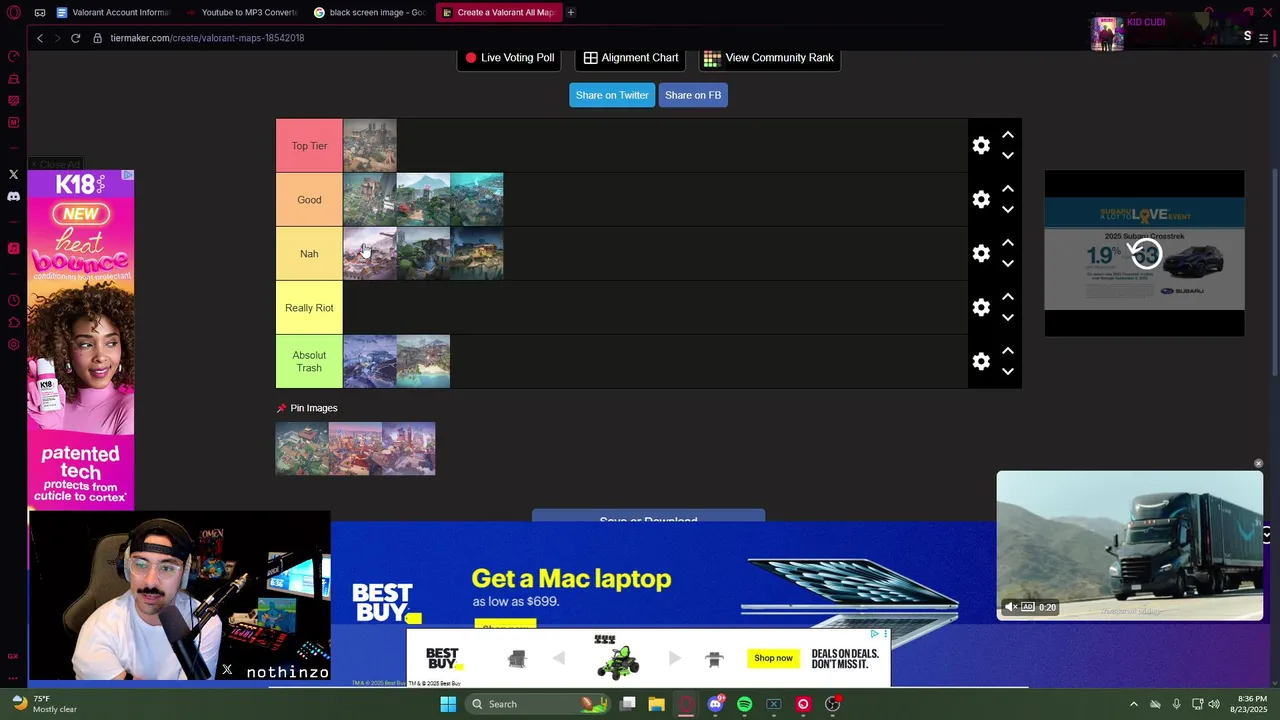1280x720 pixels.
Task: Select the map image in Top Tier
Action: click(x=370, y=146)
